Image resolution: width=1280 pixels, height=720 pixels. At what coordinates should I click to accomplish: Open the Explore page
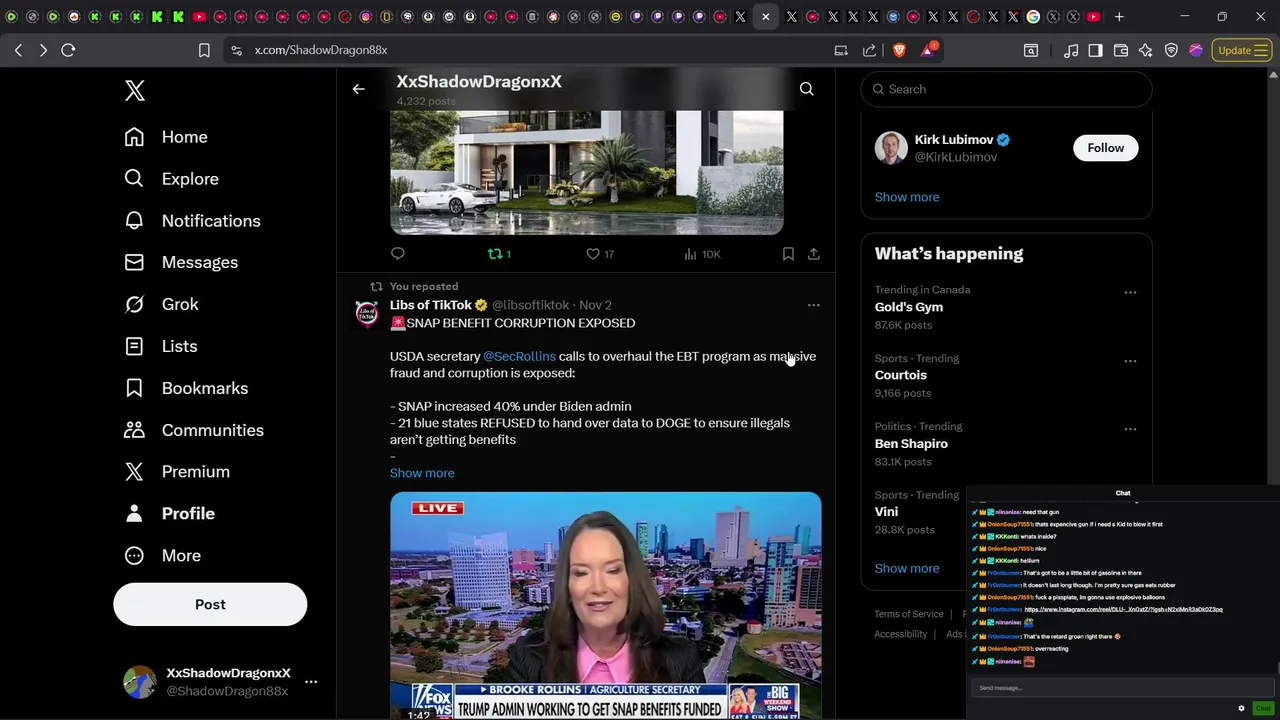pos(171,179)
